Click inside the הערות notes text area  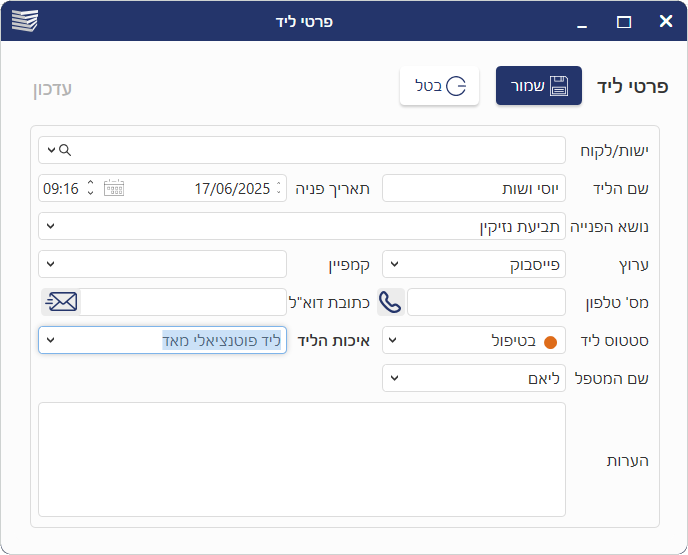point(301,459)
